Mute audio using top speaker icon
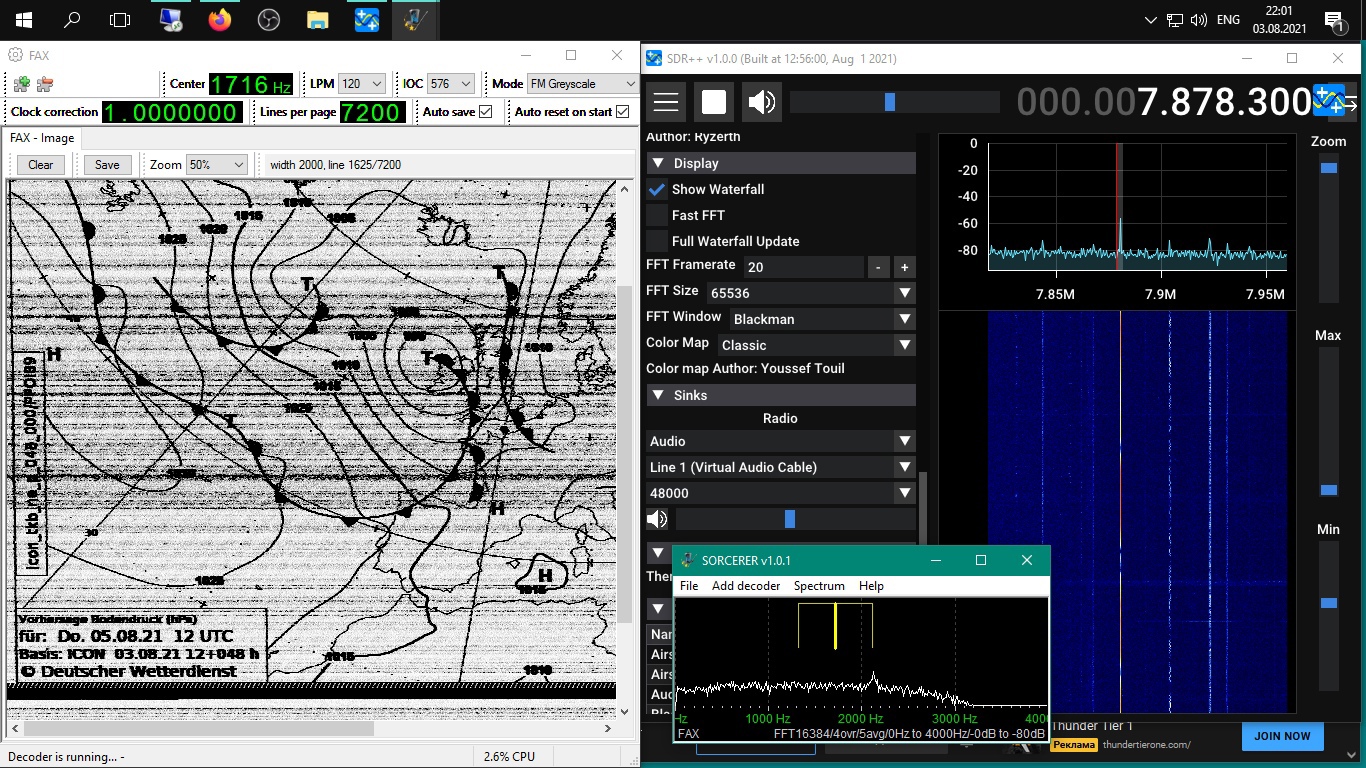 (x=762, y=102)
